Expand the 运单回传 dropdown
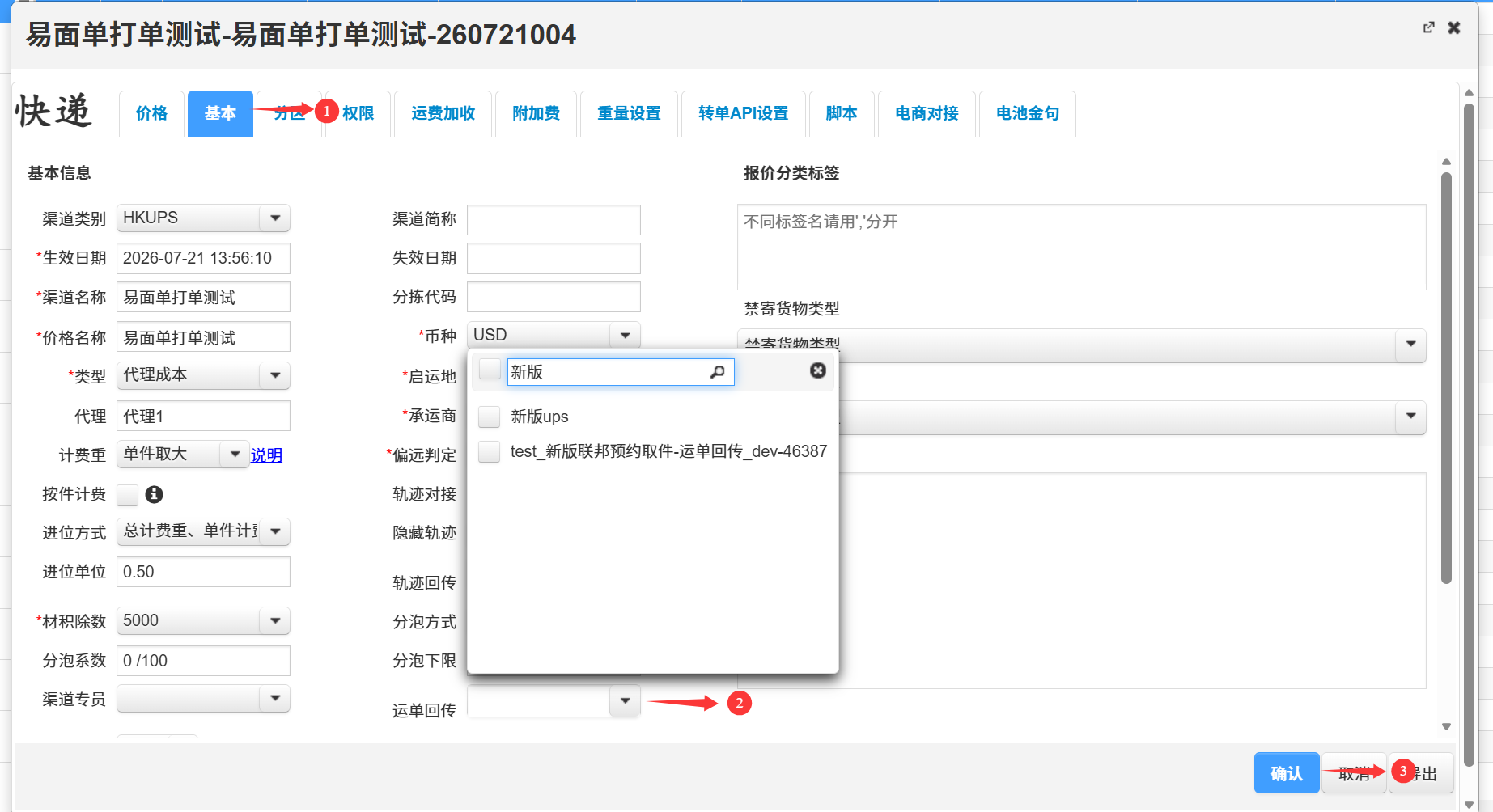 click(x=554, y=701)
